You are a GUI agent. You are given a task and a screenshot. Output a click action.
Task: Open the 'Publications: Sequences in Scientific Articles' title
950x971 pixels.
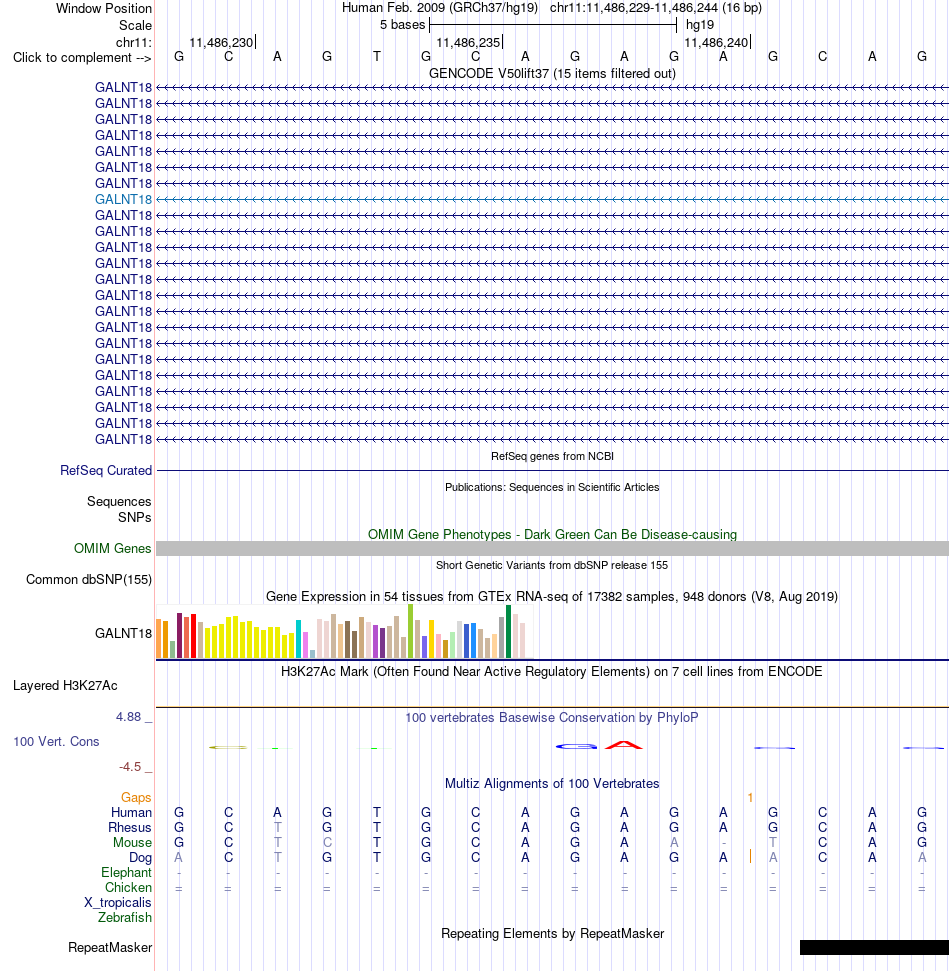coord(552,487)
